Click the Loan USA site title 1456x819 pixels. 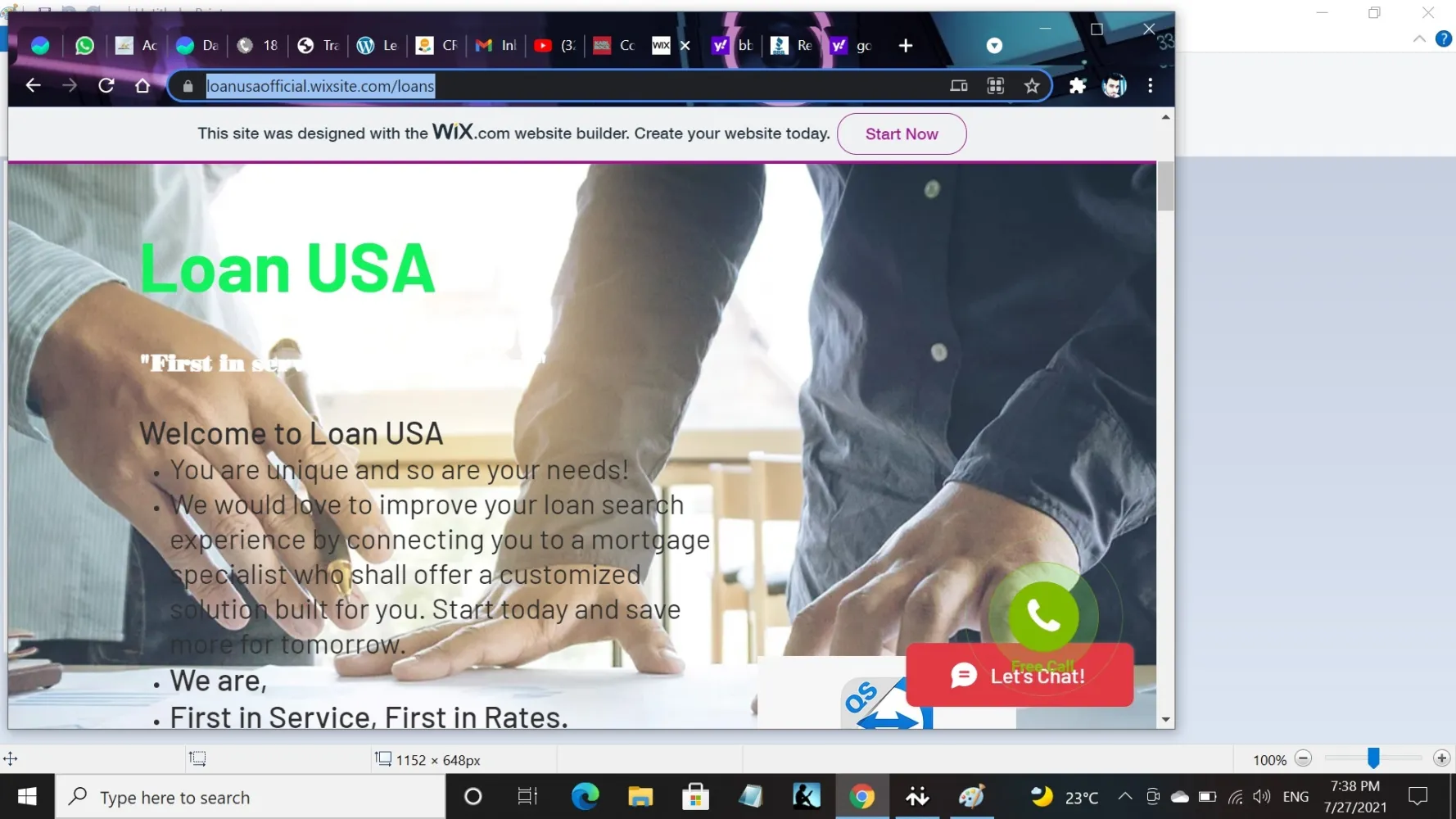[287, 268]
